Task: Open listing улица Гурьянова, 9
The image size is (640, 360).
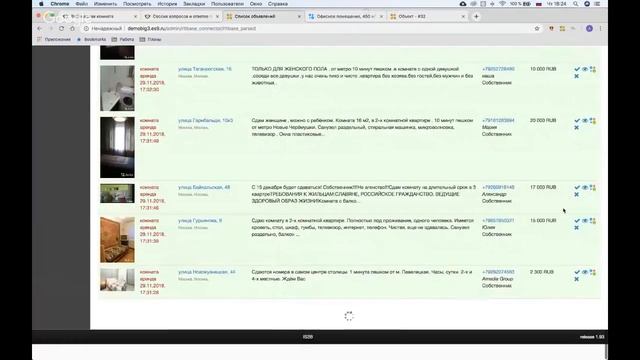Action: tap(200, 220)
